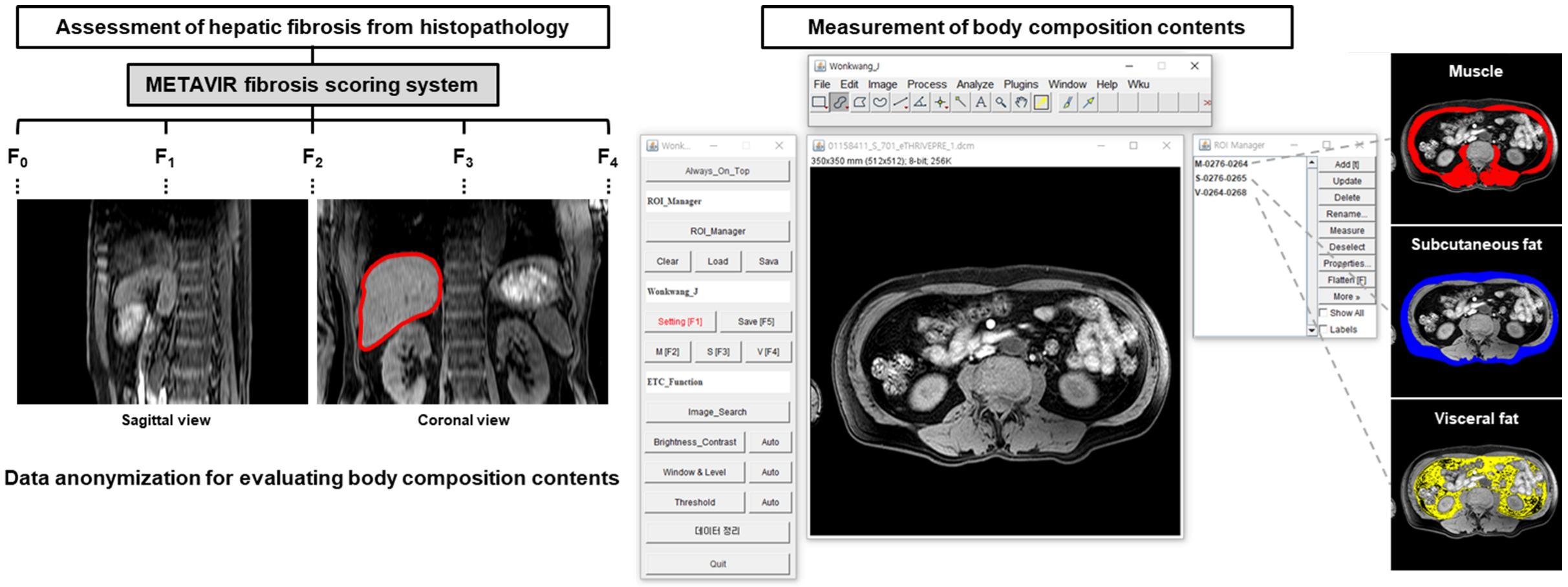Select the Rectangle selection tool
Screen dimensions: 1568x587
(x=819, y=103)
